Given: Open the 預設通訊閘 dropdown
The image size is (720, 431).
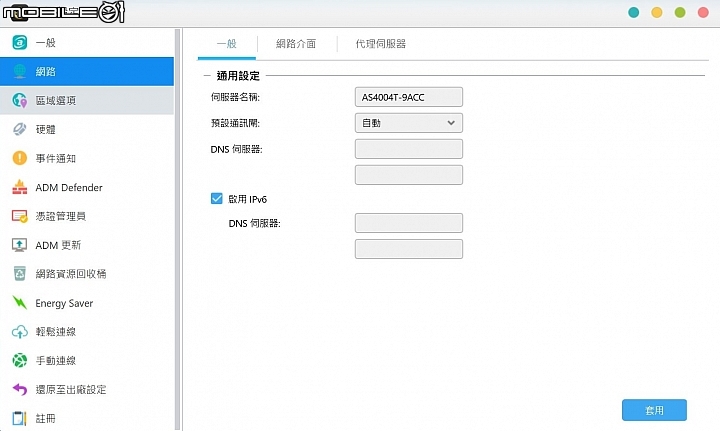Looking at the screenshot, I should pyautogui.click(x=409, y=123).
